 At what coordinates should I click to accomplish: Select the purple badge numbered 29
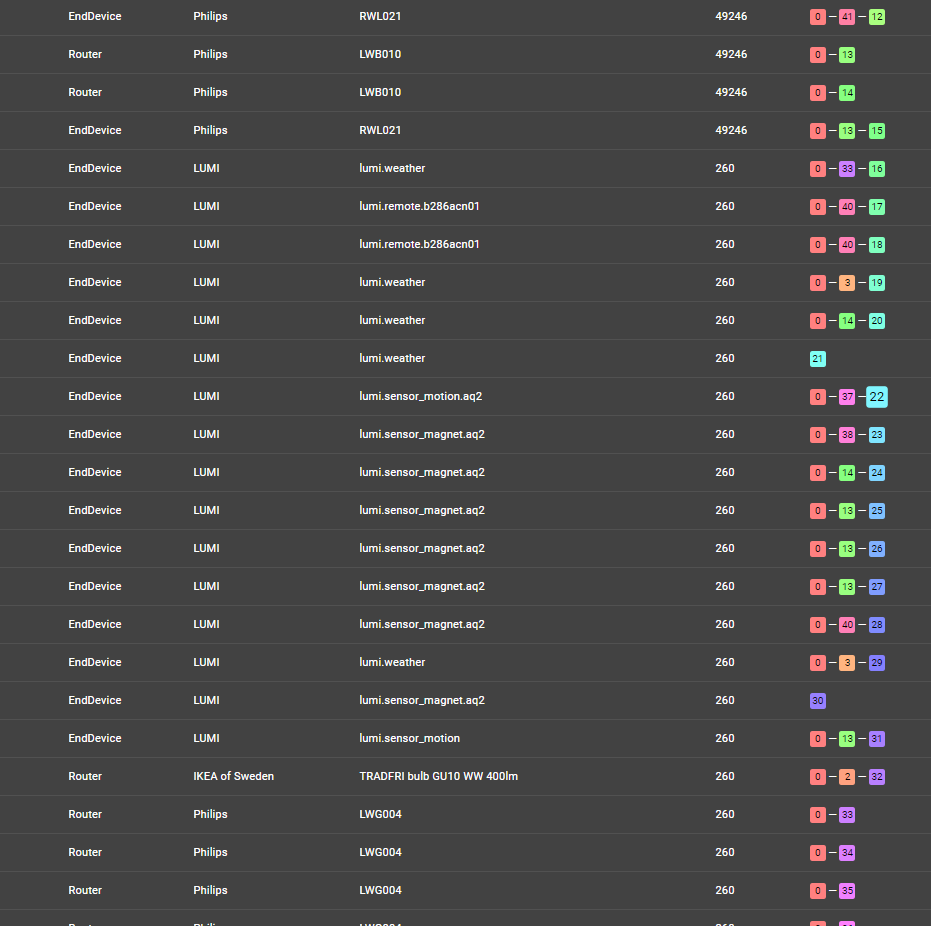click(876, 662)
